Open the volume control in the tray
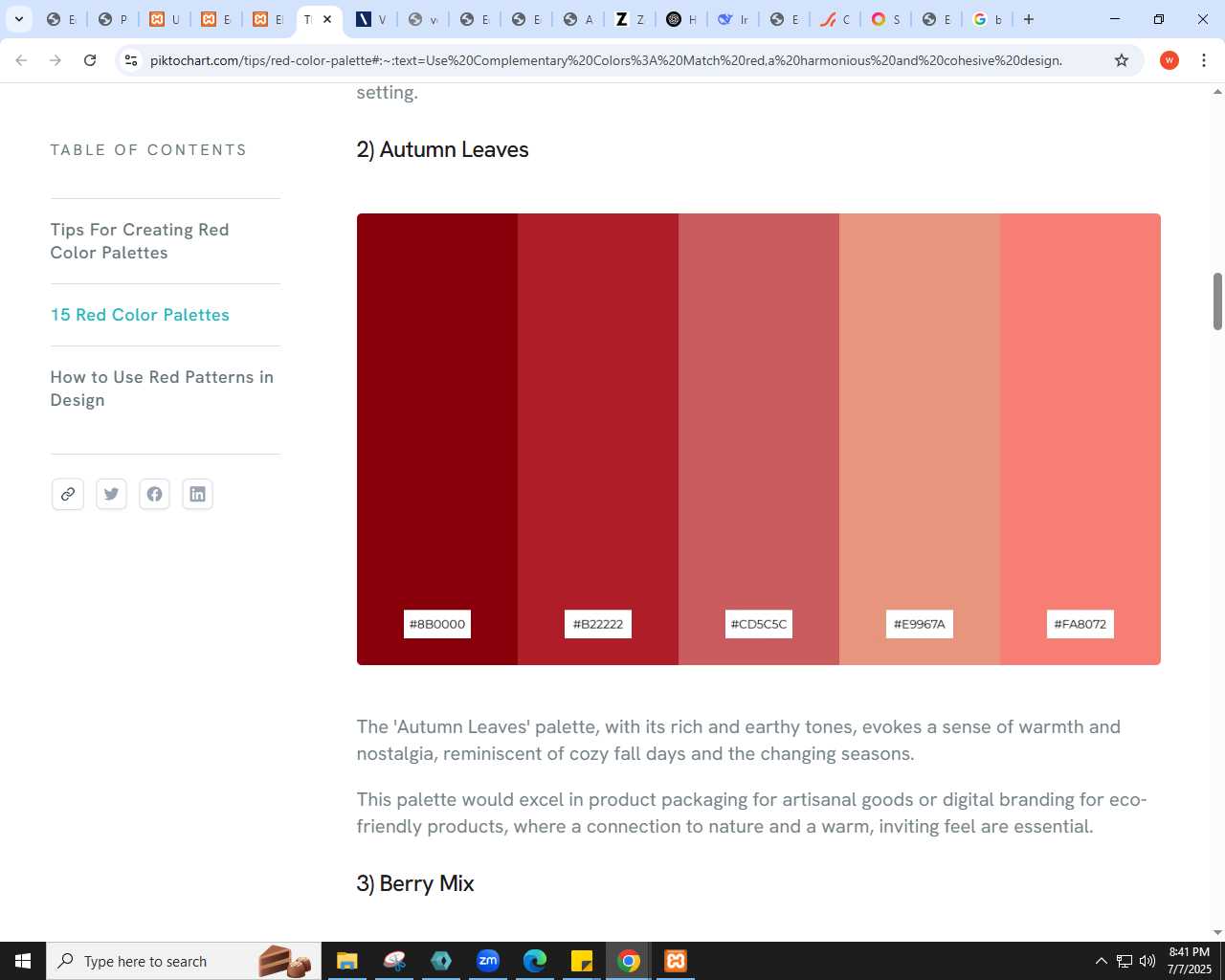 [1147, 961]
